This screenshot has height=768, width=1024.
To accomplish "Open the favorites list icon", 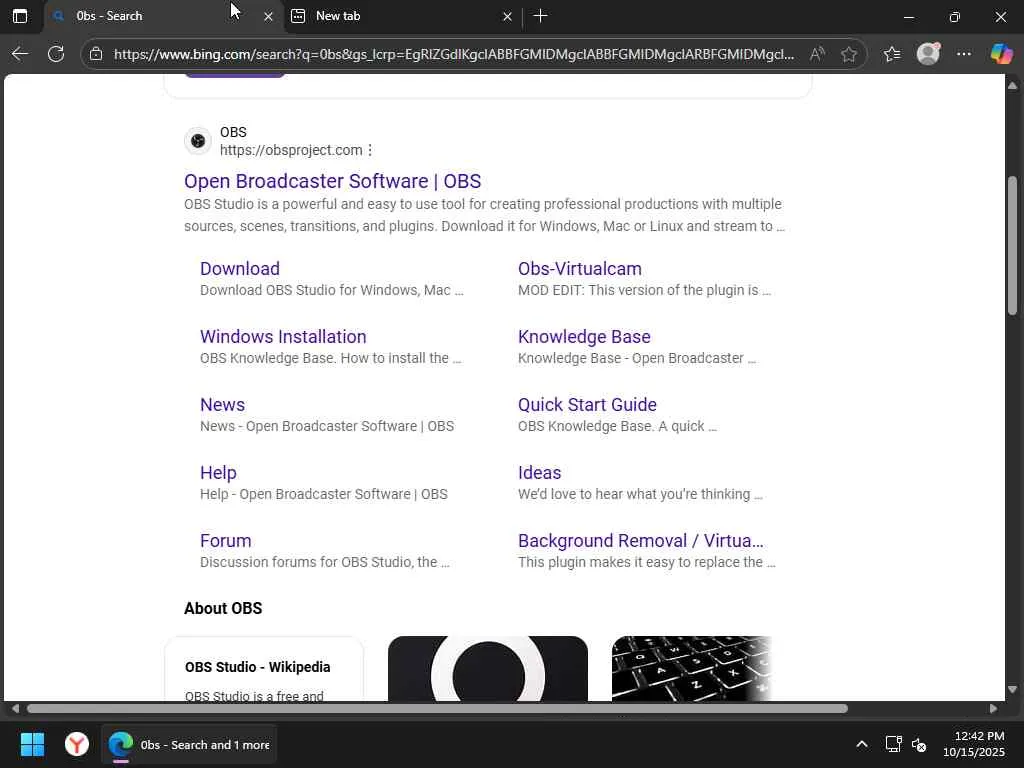I will pos(892,54).
